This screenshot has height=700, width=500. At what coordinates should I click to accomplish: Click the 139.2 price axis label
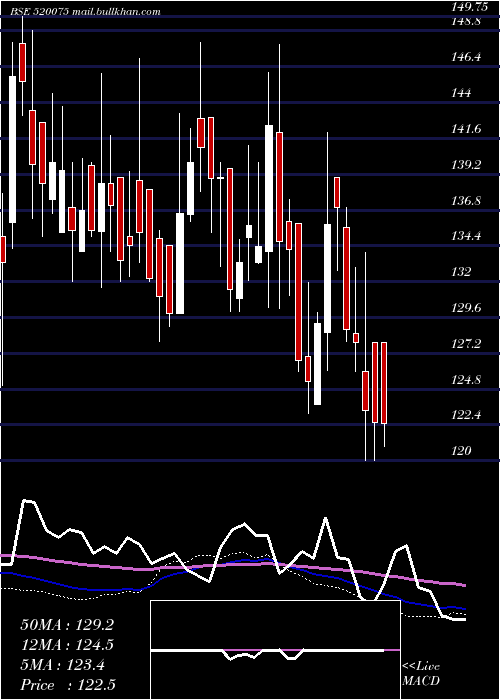coord(467,165)
